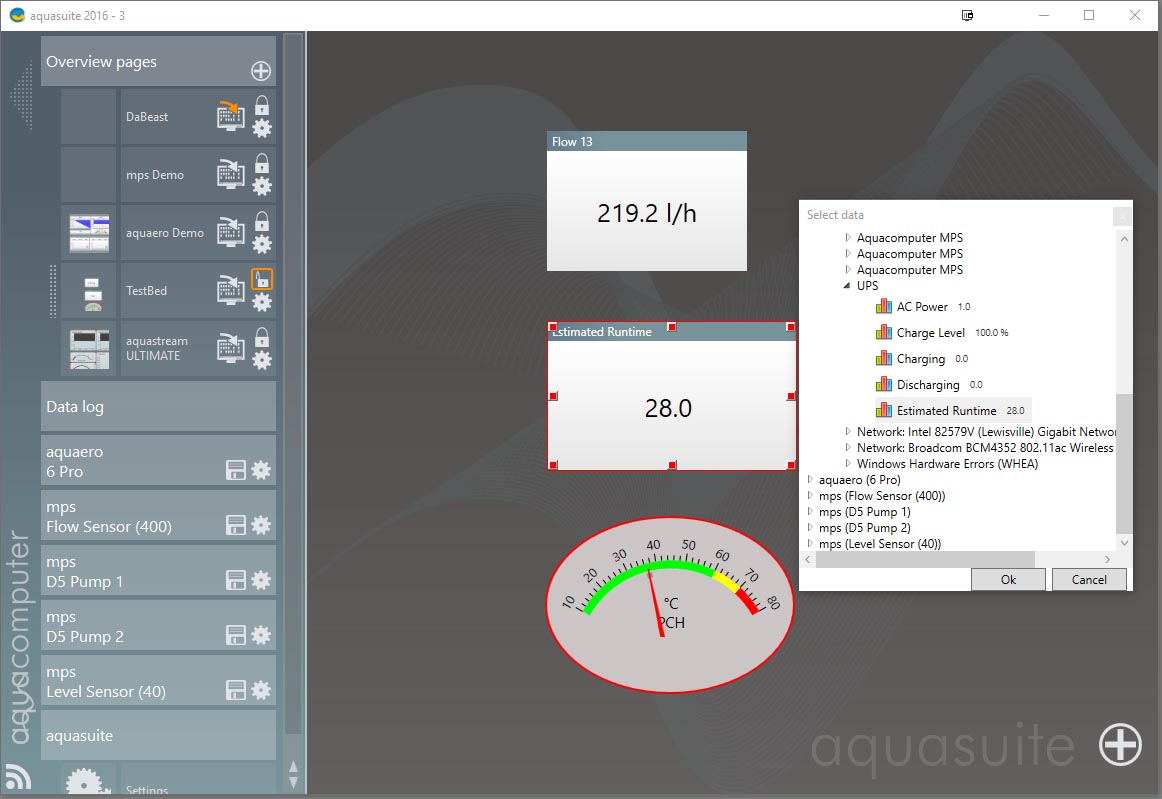This screenshot has height=799, width=1162.
Task: Toggle the lock on mps Demo page
Action: (261, 163)
